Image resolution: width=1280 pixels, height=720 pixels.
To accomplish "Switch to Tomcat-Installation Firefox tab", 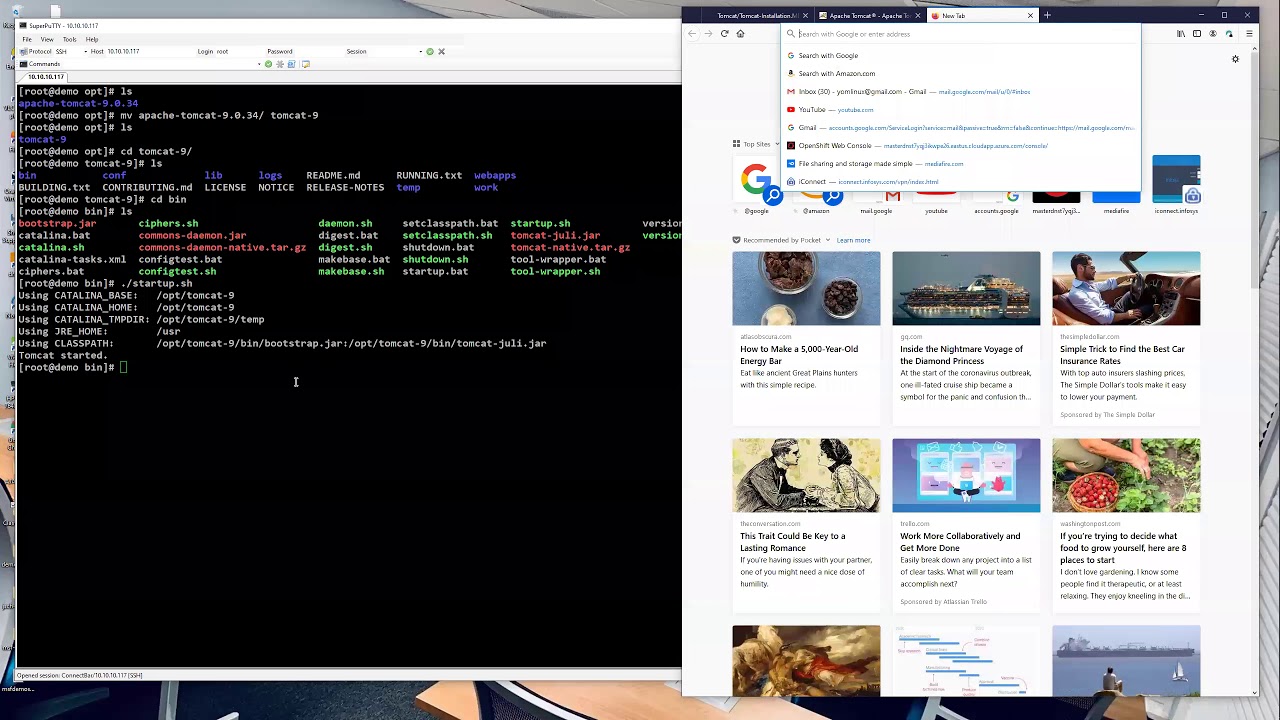I will point(757,16).
